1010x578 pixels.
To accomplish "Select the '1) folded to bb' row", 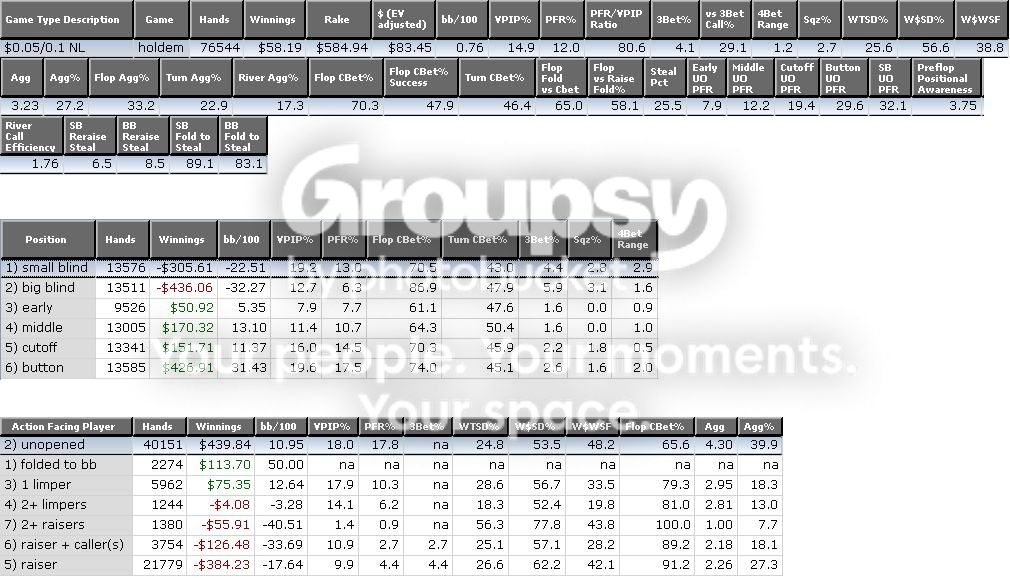I will tap(391, 465).
